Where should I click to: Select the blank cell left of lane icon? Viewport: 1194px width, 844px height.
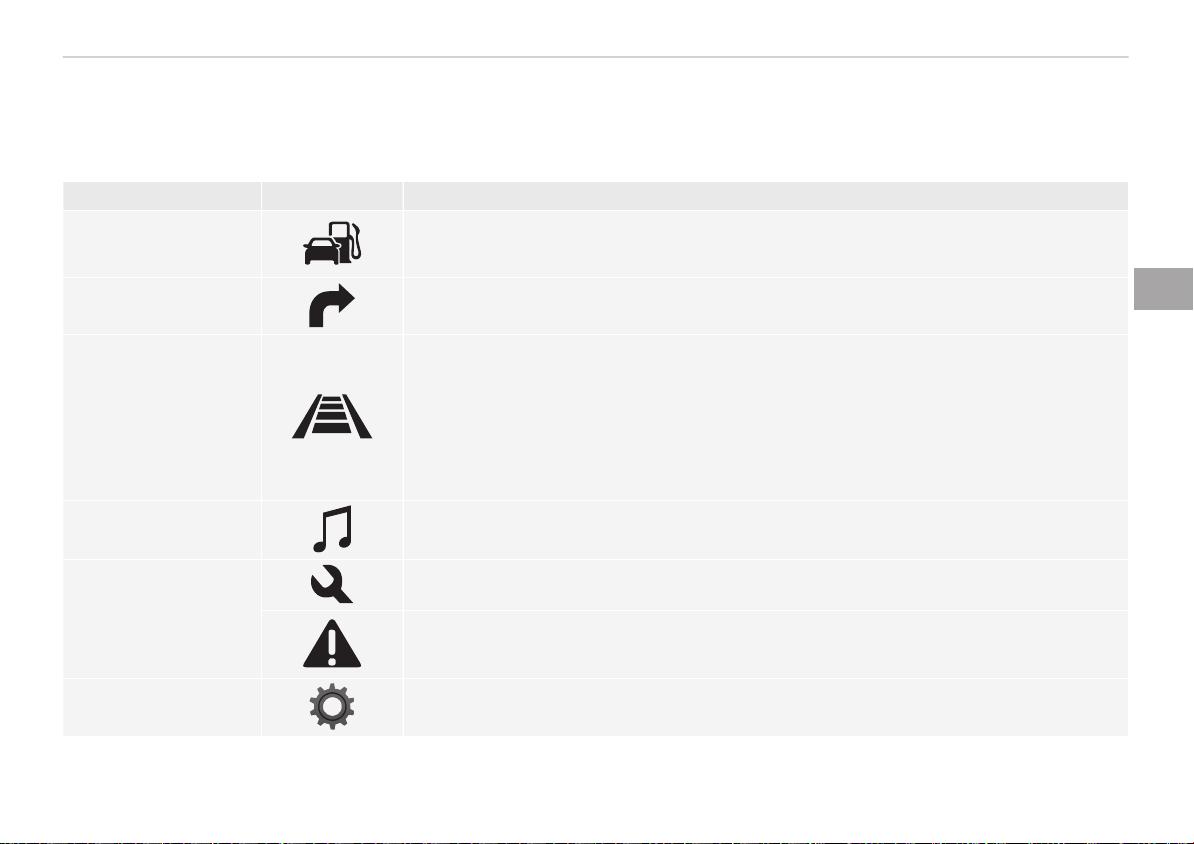[x=161, y=417]
